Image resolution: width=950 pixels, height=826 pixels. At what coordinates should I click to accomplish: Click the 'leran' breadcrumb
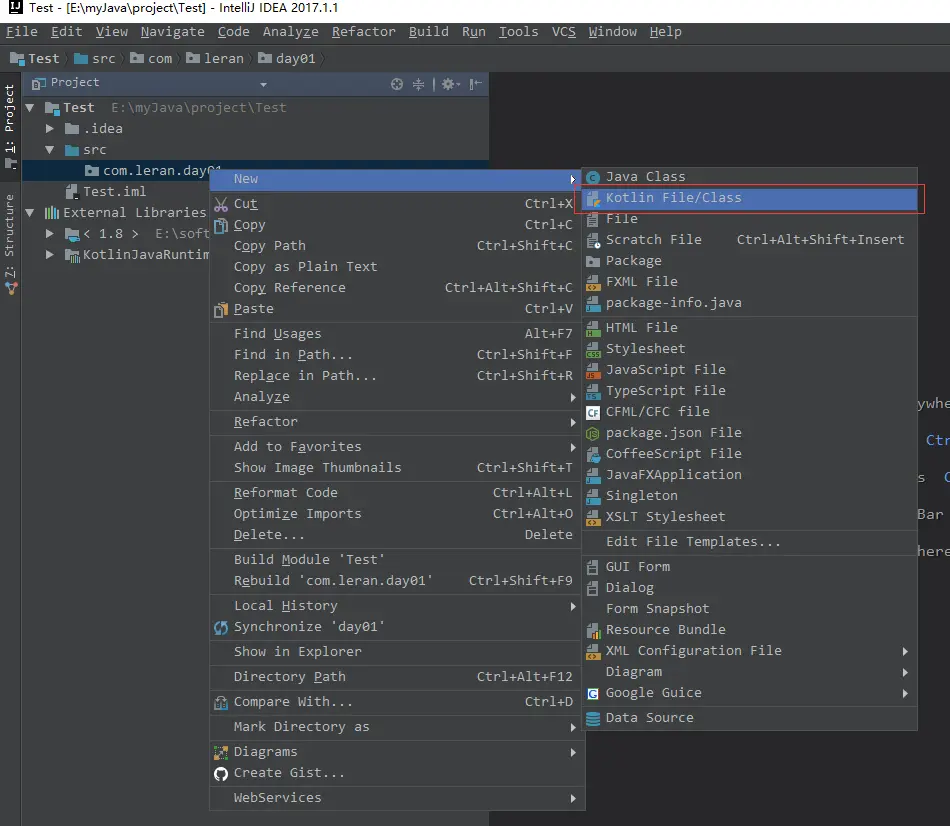[215, 59]
